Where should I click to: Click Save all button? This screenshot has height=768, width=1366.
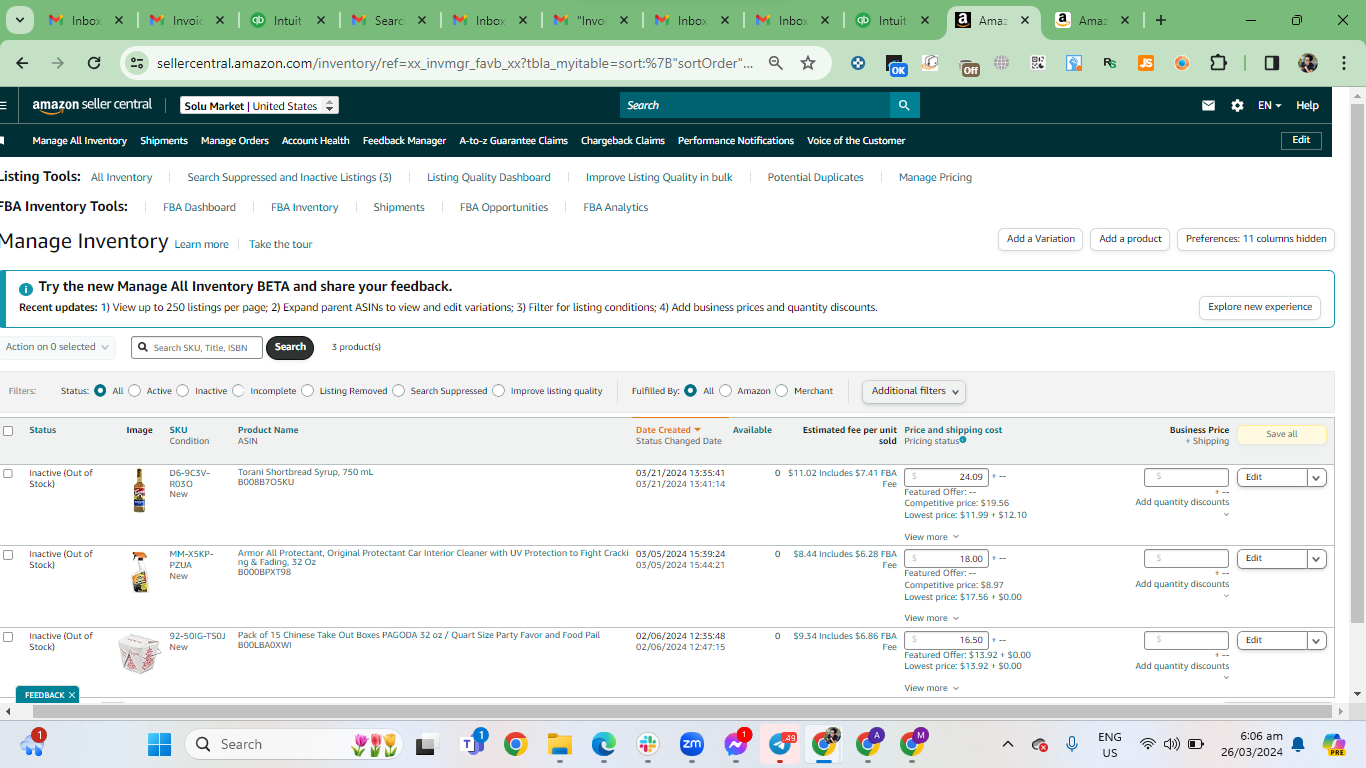(1282, 435)
